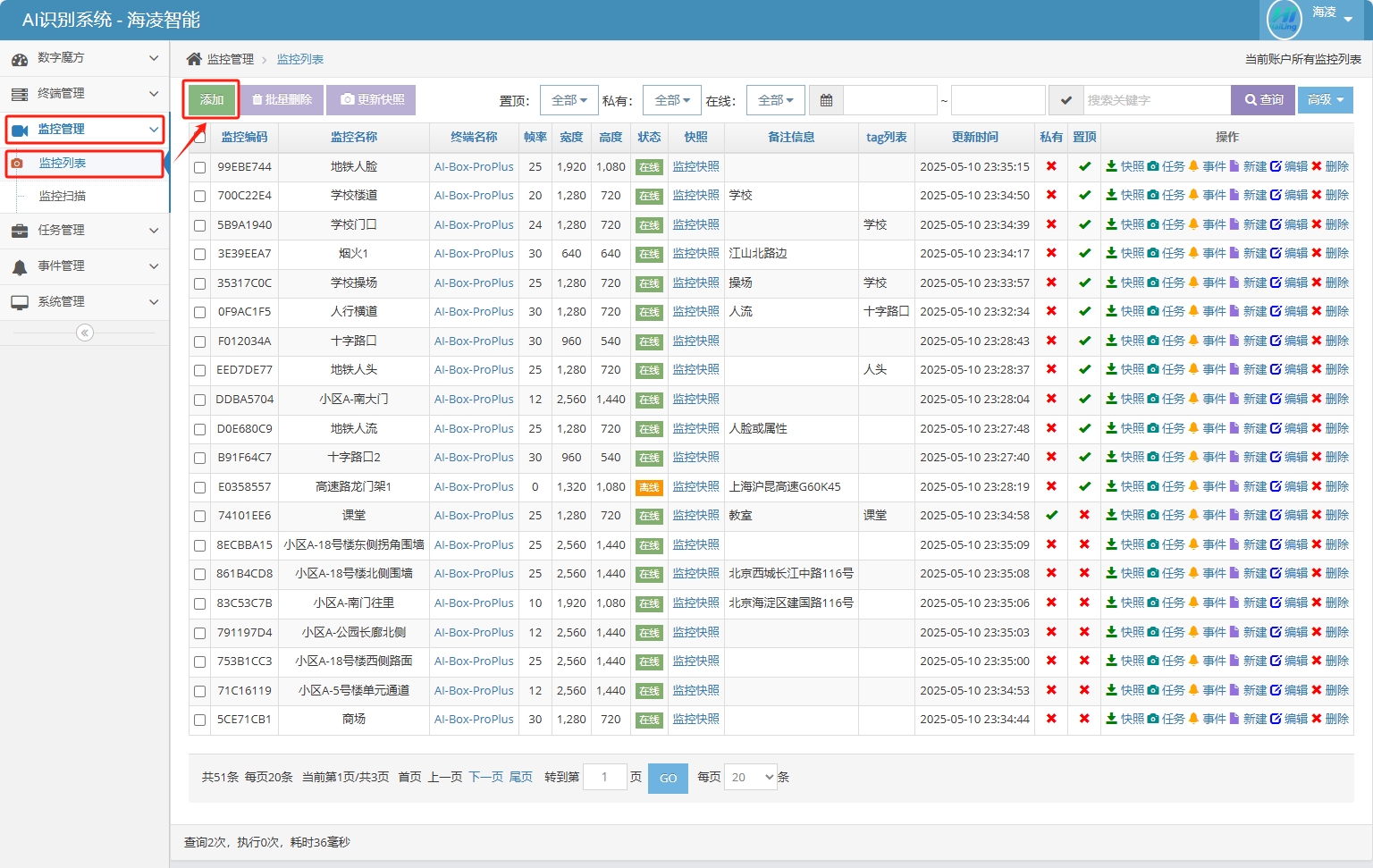Viewport: 1373px width, 868px height.
Task: Click the start date input field
Action: pyautogui.click(x=890, y=100)
